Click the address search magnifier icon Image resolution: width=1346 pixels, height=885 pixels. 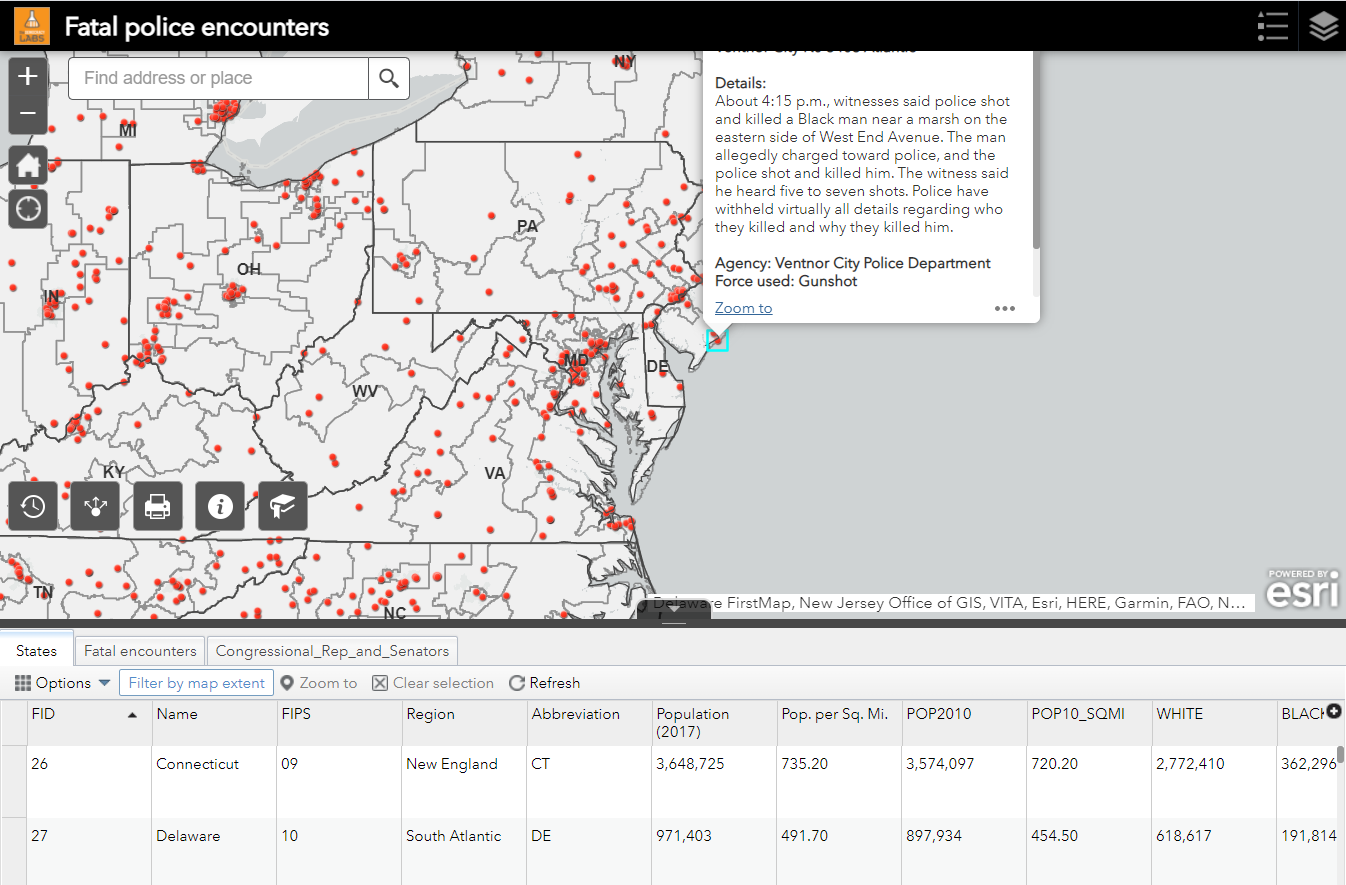(x=388, y=78)
